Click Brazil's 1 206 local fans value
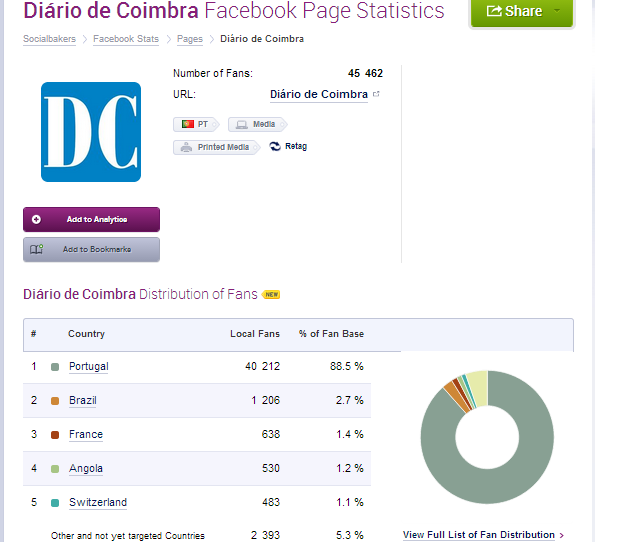This screenshot has width=640, height=542. click(266, 400)
